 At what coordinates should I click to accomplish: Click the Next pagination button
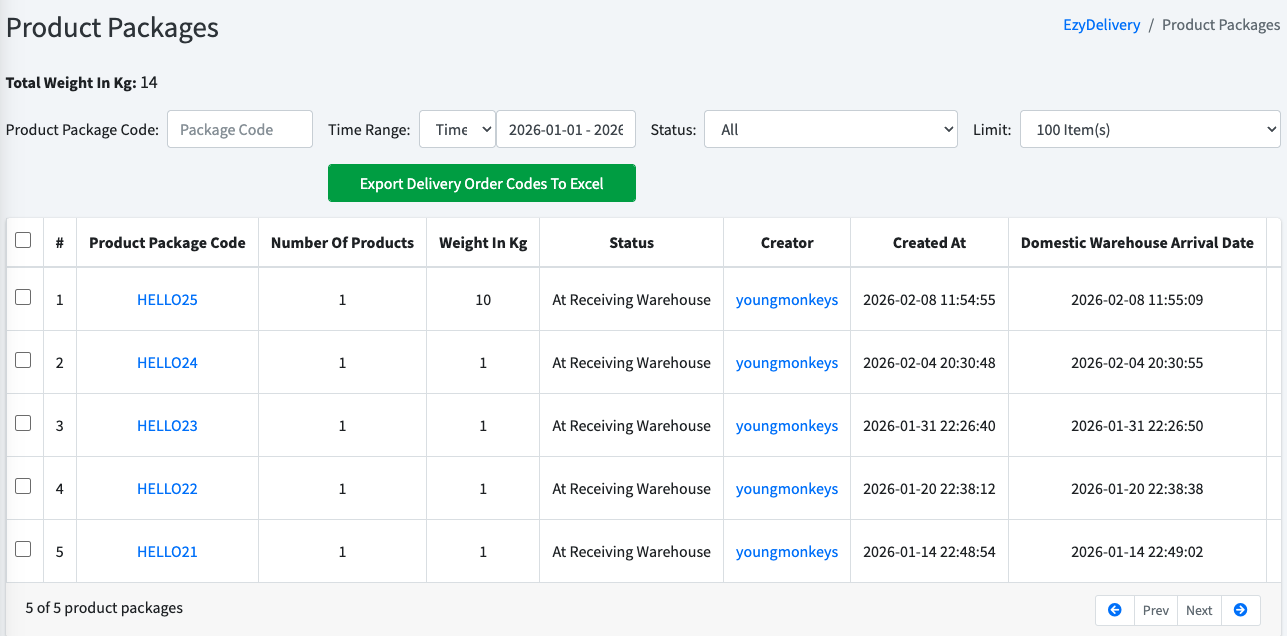[x=1198, y=610]
